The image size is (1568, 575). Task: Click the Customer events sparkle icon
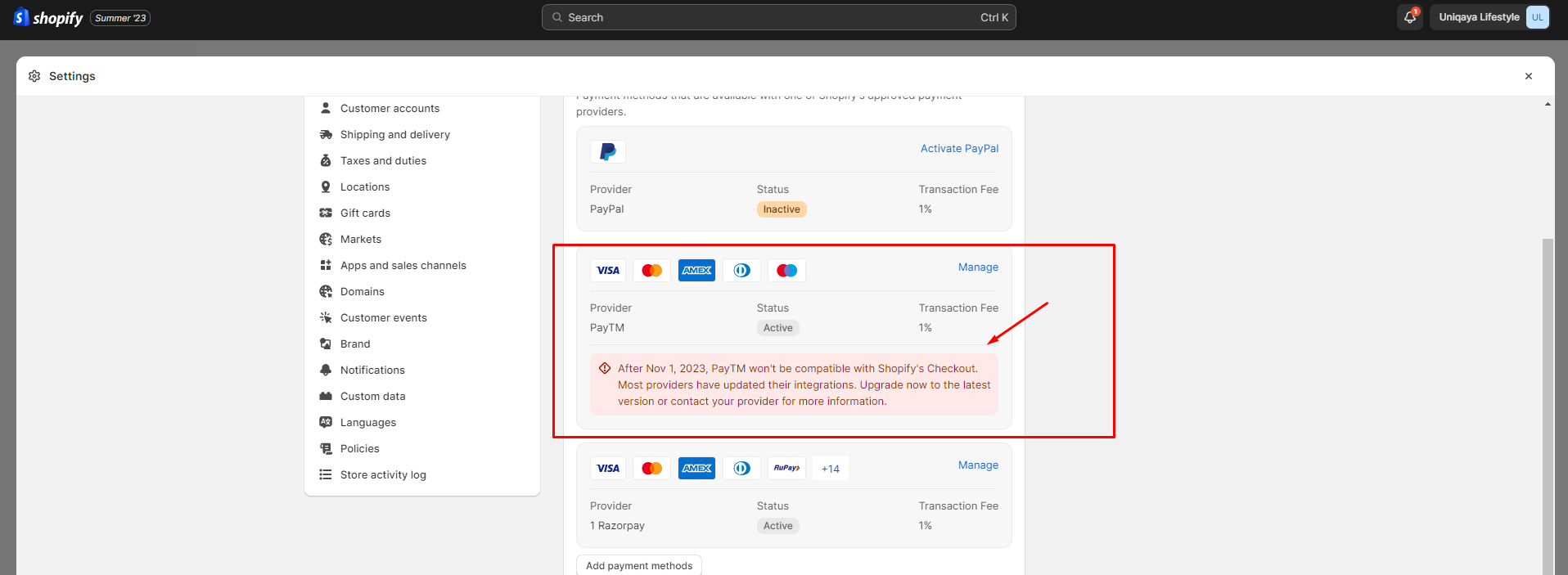pos(326,317)
